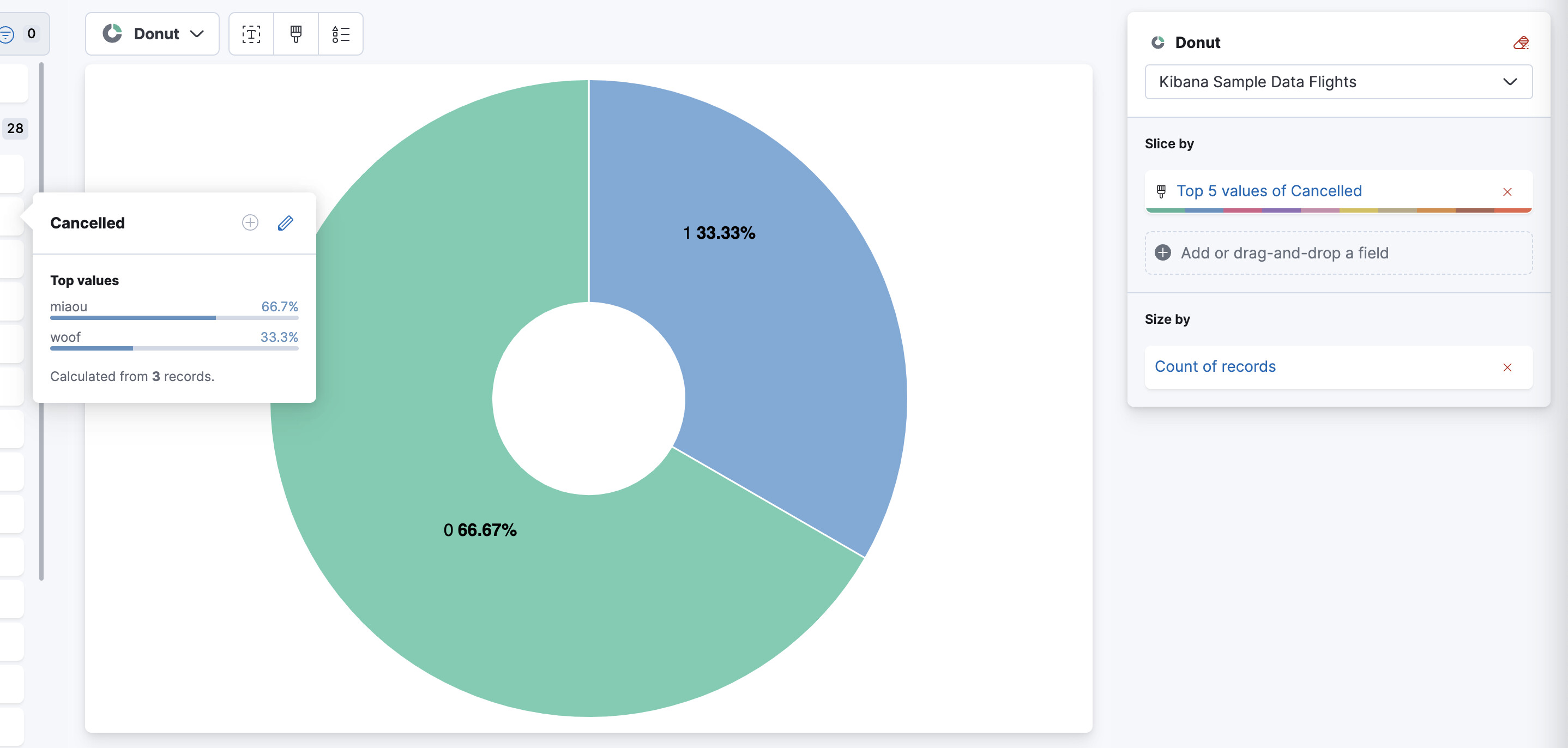The height and width of the screenshot is (748, 1568).
Task: Open the appearance paintbrush toolbar icon
Action: click(296, 34)
